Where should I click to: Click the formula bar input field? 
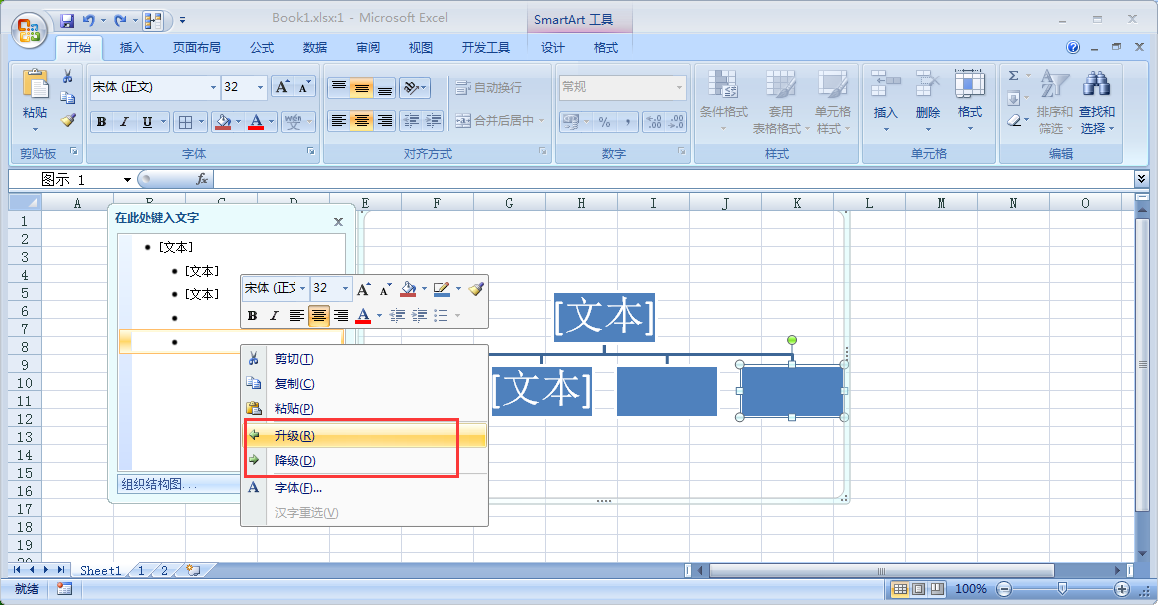(x=674, y=179)
